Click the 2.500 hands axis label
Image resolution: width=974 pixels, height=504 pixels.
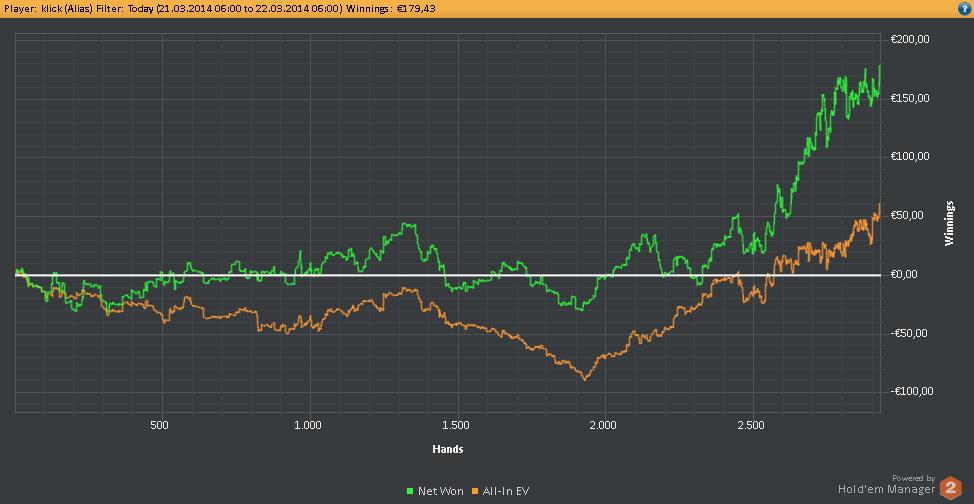752,426
